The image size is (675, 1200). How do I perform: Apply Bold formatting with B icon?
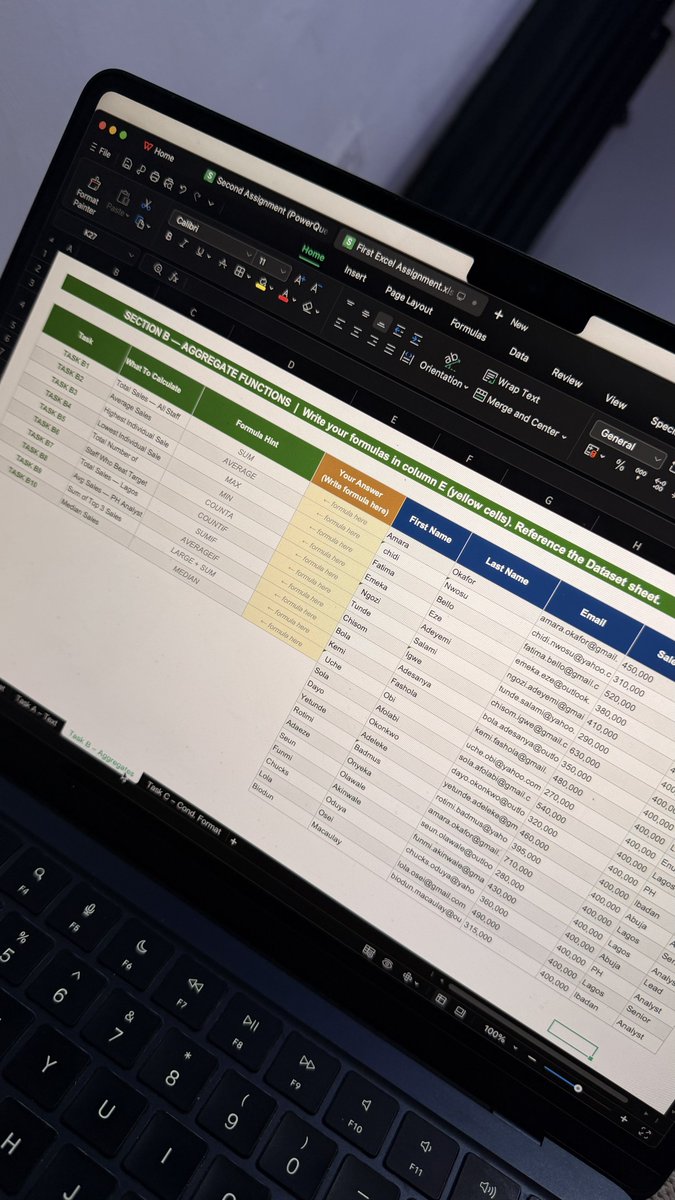pyautogui.click(x=169, y=236)
